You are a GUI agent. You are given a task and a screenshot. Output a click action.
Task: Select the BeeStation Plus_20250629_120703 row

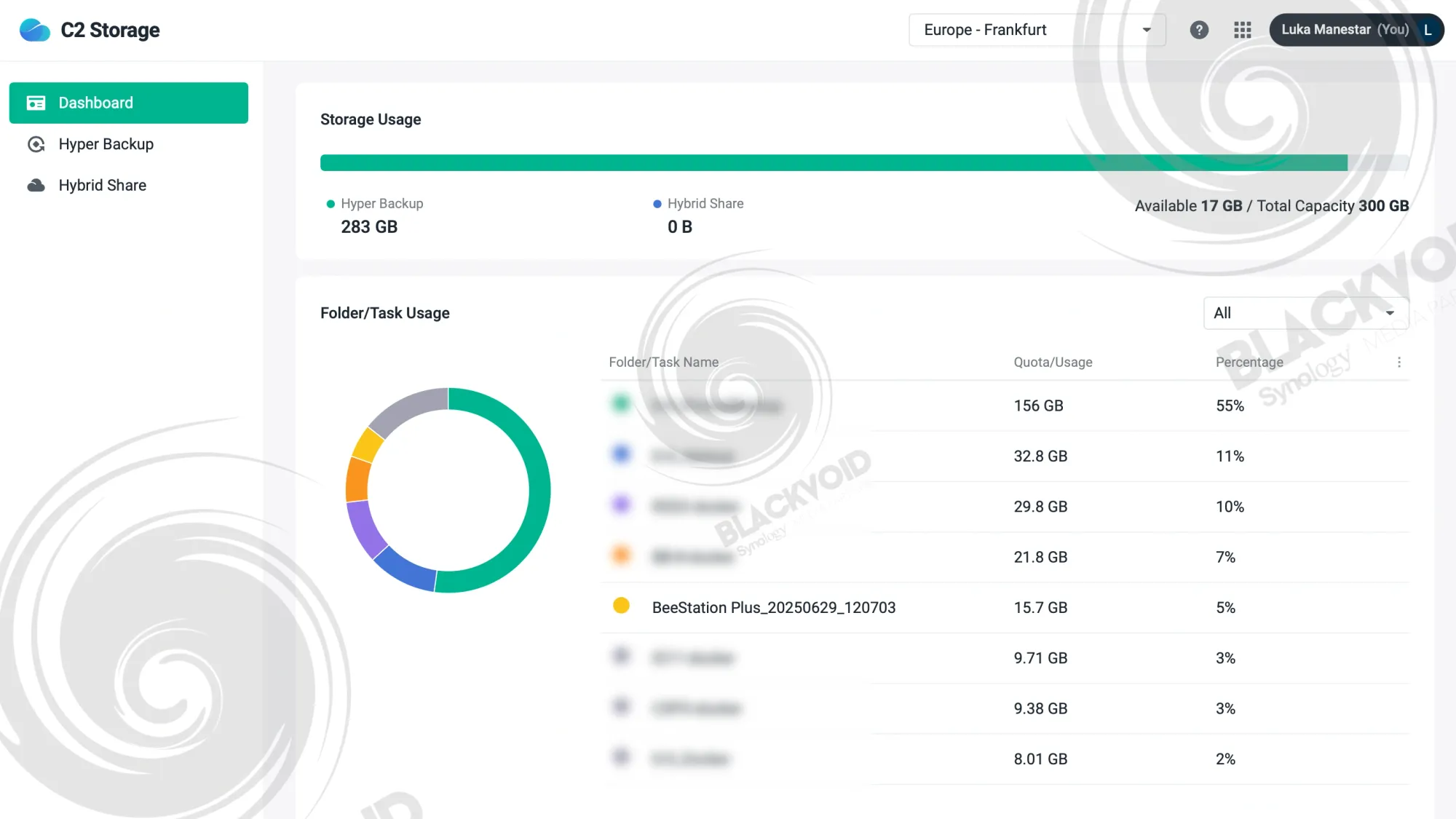(1005, 608)
